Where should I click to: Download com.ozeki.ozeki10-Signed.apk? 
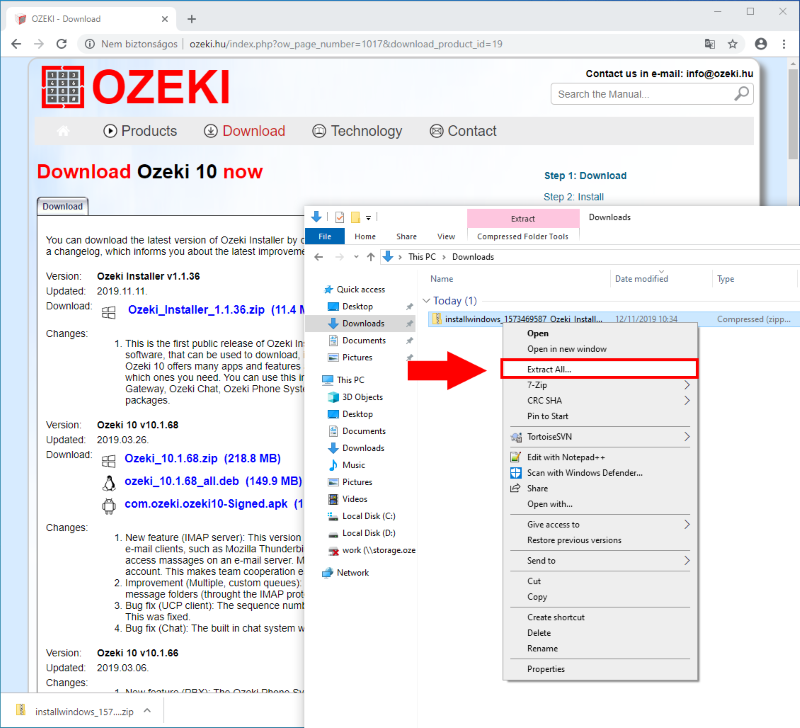coord(214,504)
